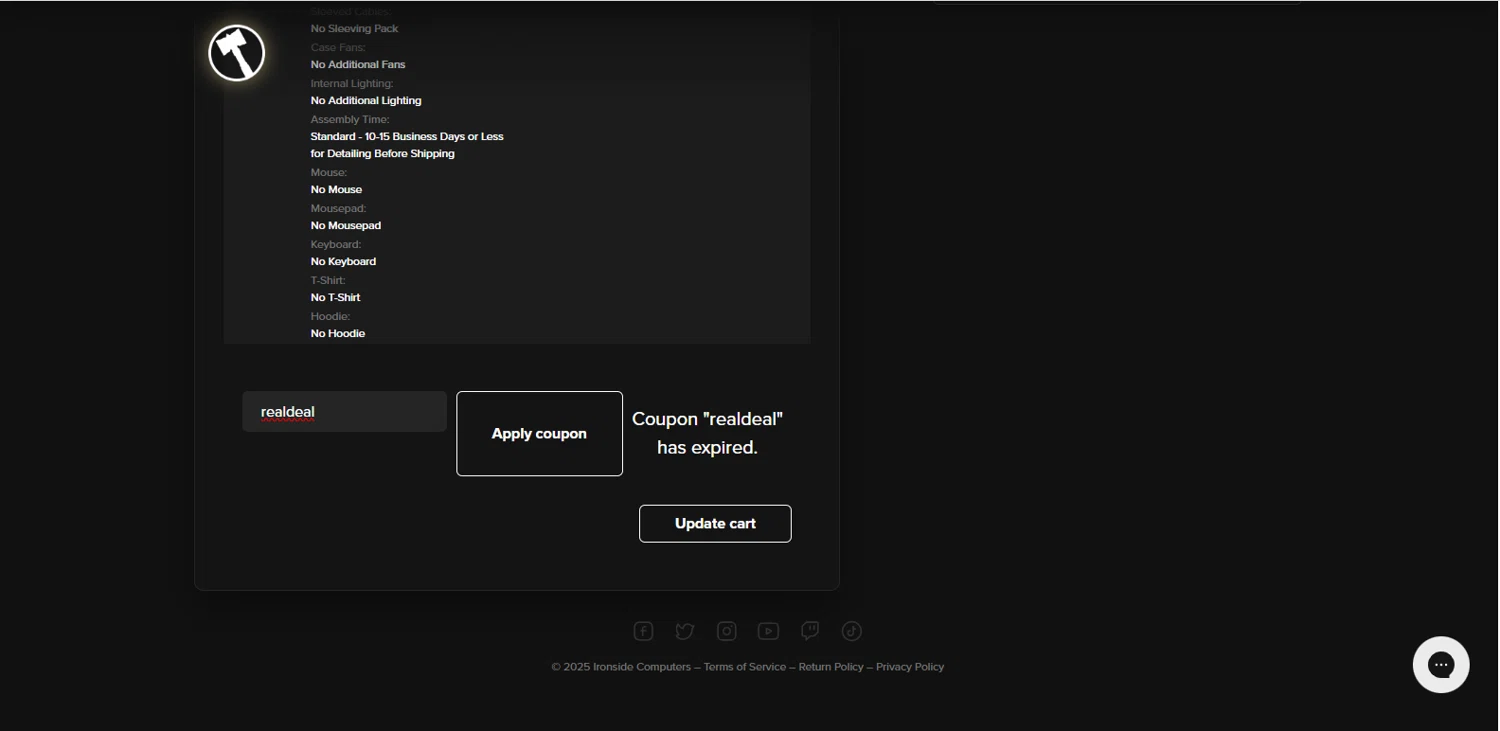
Task: Select the 'T-Shirt:' label
Action: click(x=328, y=281)
